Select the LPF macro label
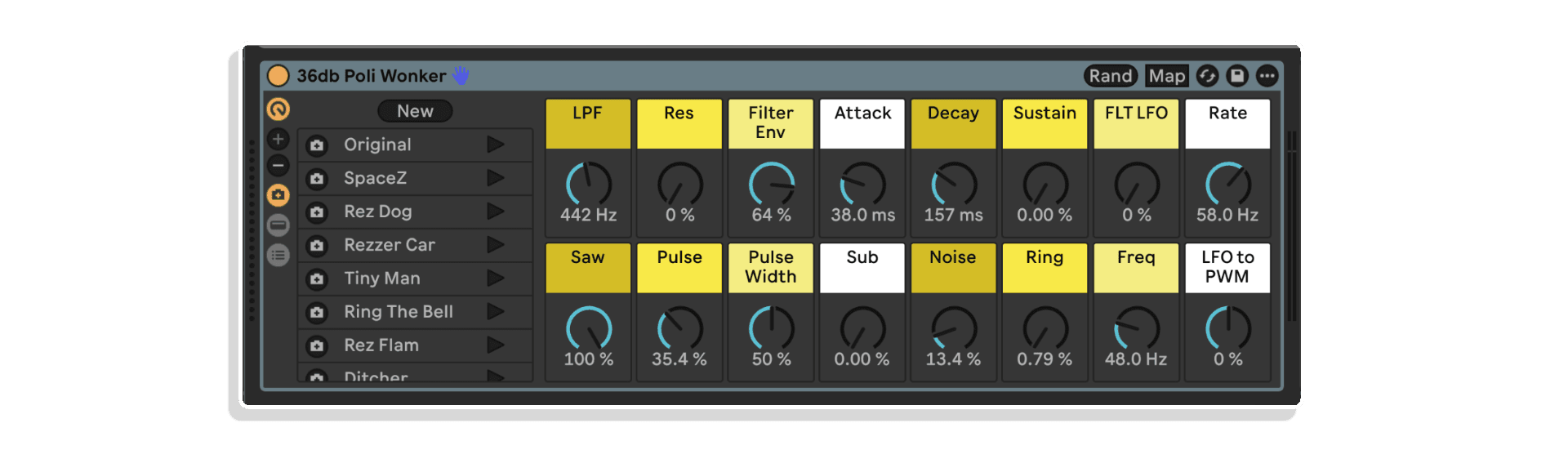1568x450 pixels. click(x=588, y=124)
